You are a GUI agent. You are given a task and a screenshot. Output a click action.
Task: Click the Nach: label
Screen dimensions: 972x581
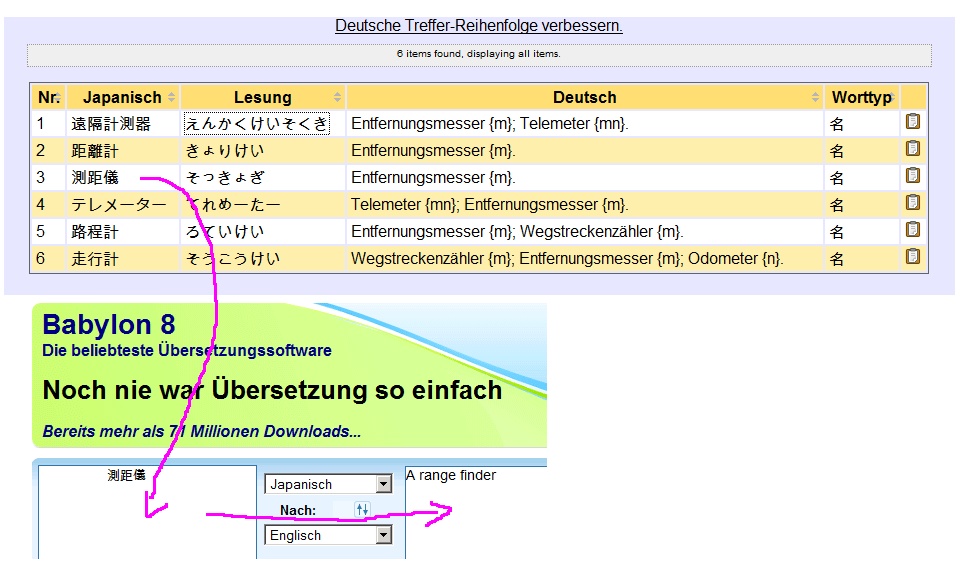pos(298,510)
